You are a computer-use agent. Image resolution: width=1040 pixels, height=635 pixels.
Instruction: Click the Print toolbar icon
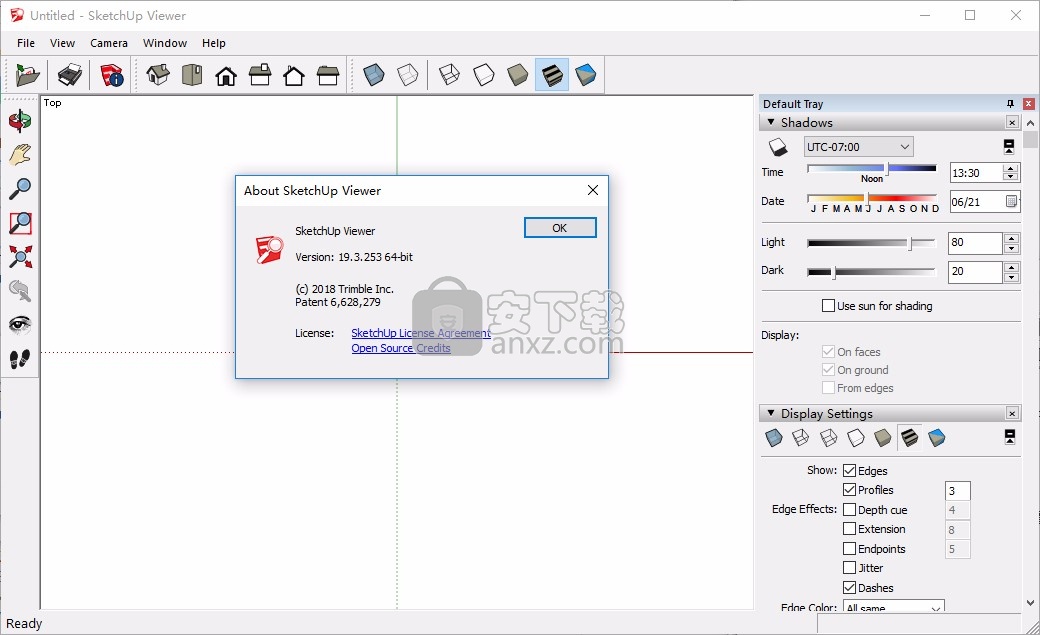click(x=70, y=75)
